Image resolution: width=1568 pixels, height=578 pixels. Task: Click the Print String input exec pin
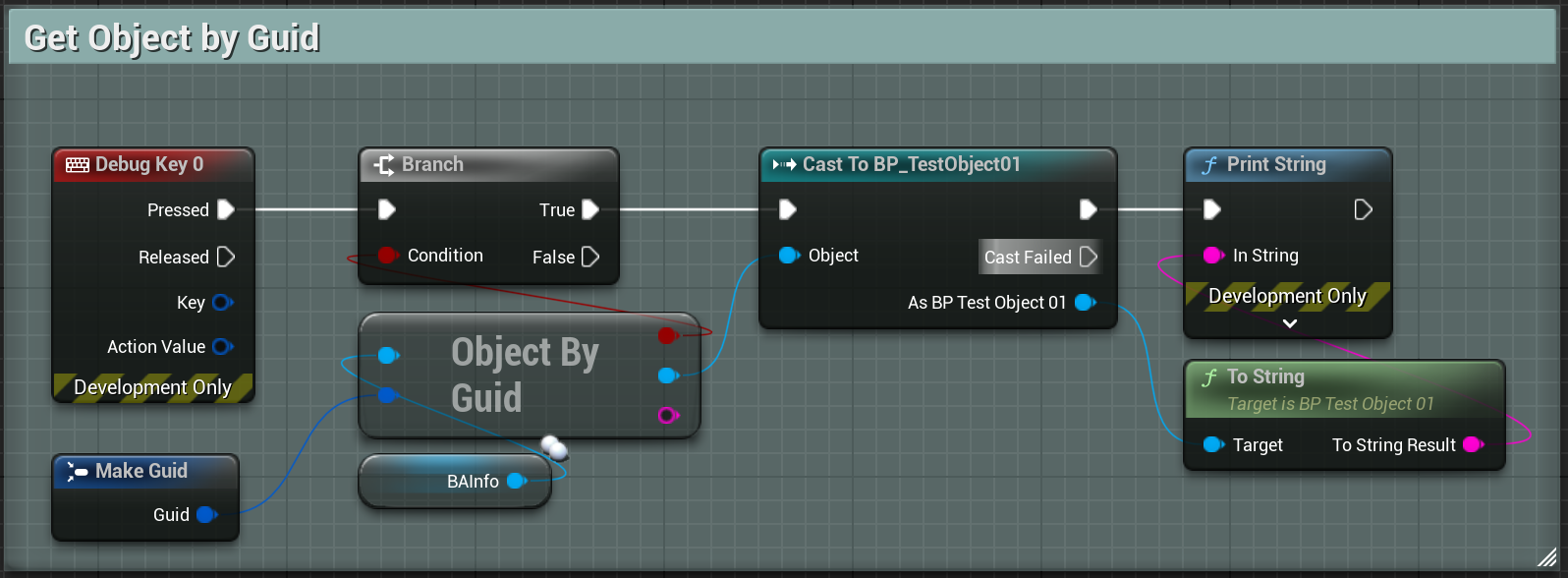pyautogui.click(x=1212, y=209)
